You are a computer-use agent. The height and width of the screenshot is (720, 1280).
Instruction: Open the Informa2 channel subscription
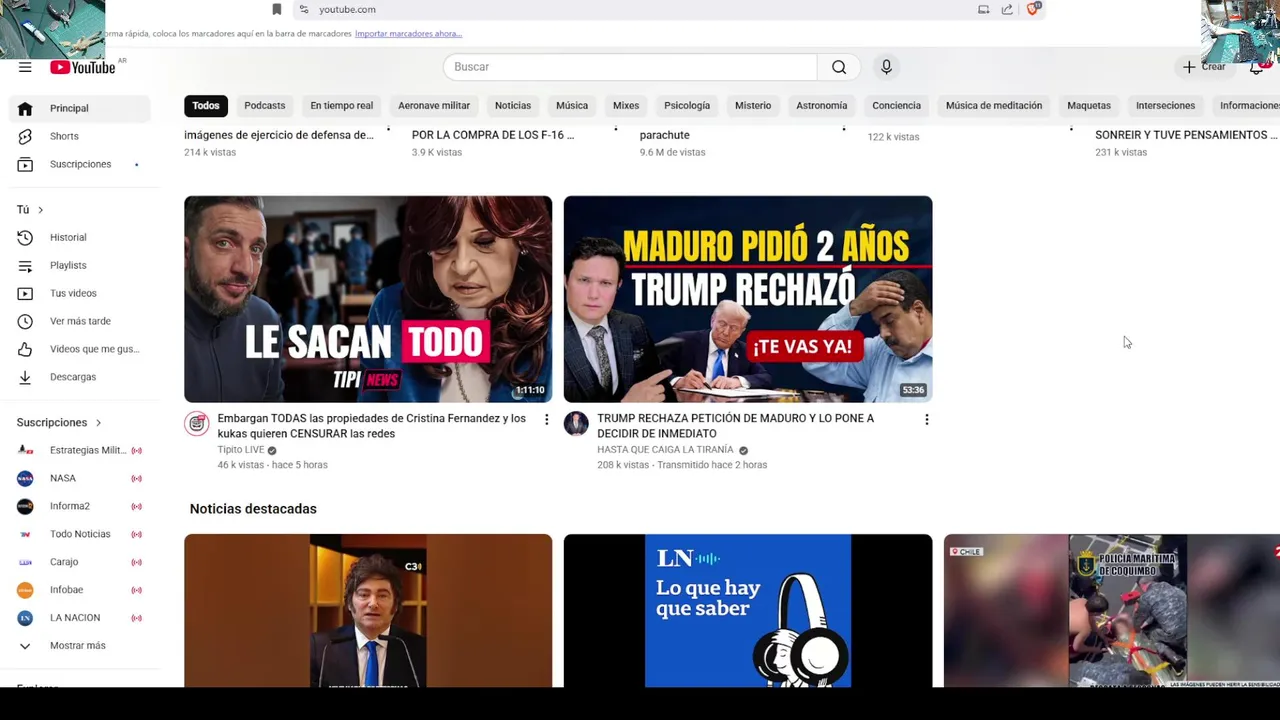[80, 506]
